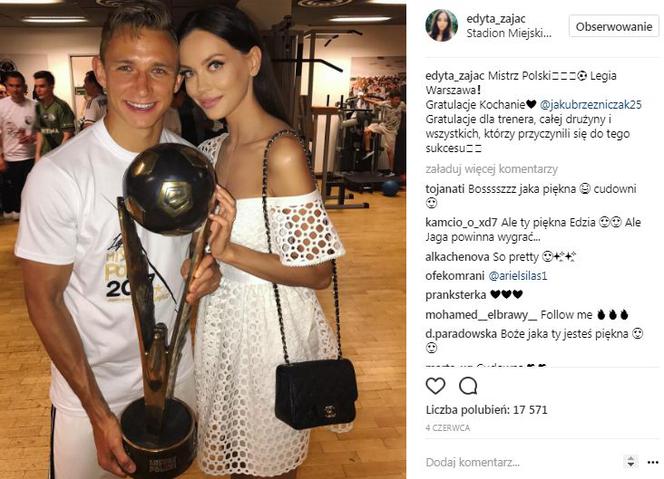
Task: Open ofekomrani commenter profile
Action: [455, 276]
